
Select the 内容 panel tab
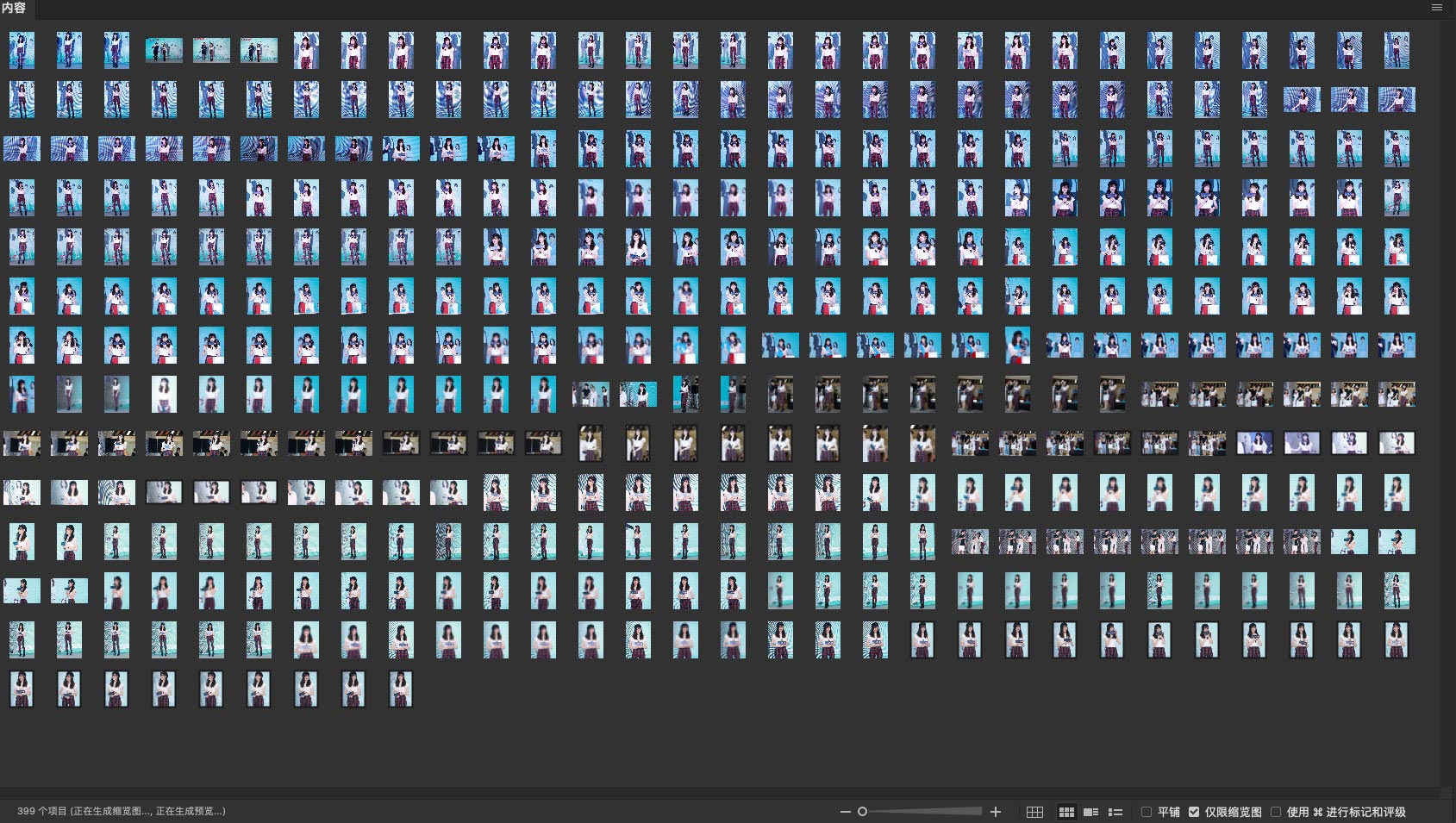[14, 8]
